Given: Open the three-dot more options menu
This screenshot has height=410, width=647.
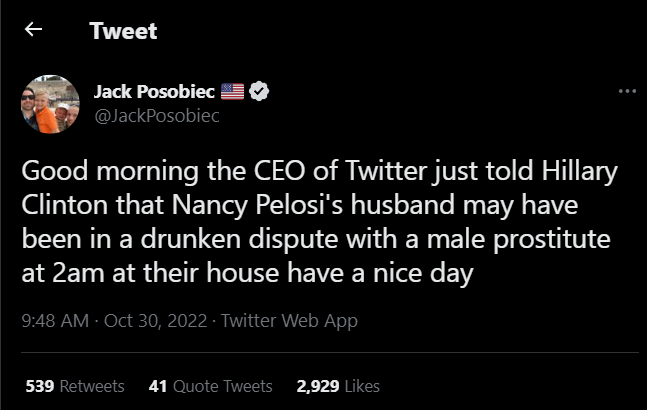Looking at the screenshot, I should pos(627,92).
